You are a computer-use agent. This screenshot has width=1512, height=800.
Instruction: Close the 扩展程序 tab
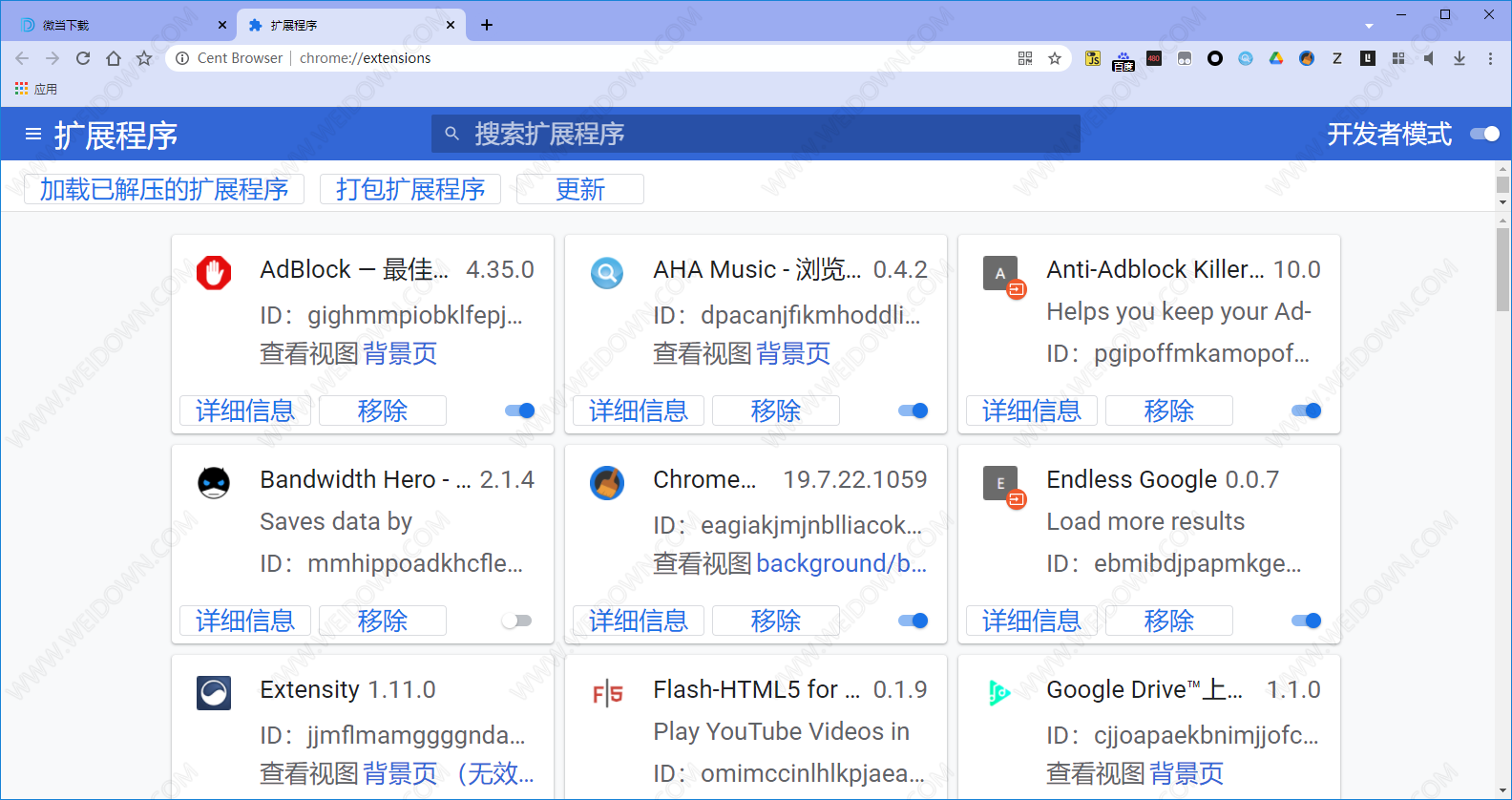(x=451, y=26)
